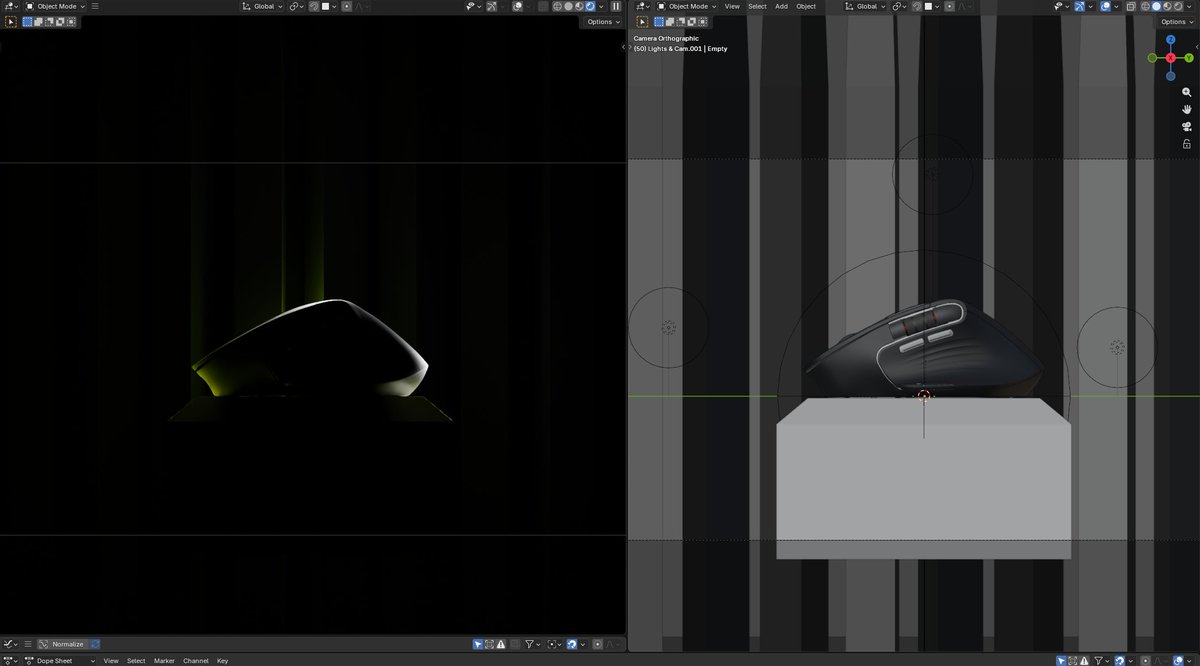
Task: Open Marker menu in Dope Sheet
Action: pyautogui.click(x=164, y=660)
